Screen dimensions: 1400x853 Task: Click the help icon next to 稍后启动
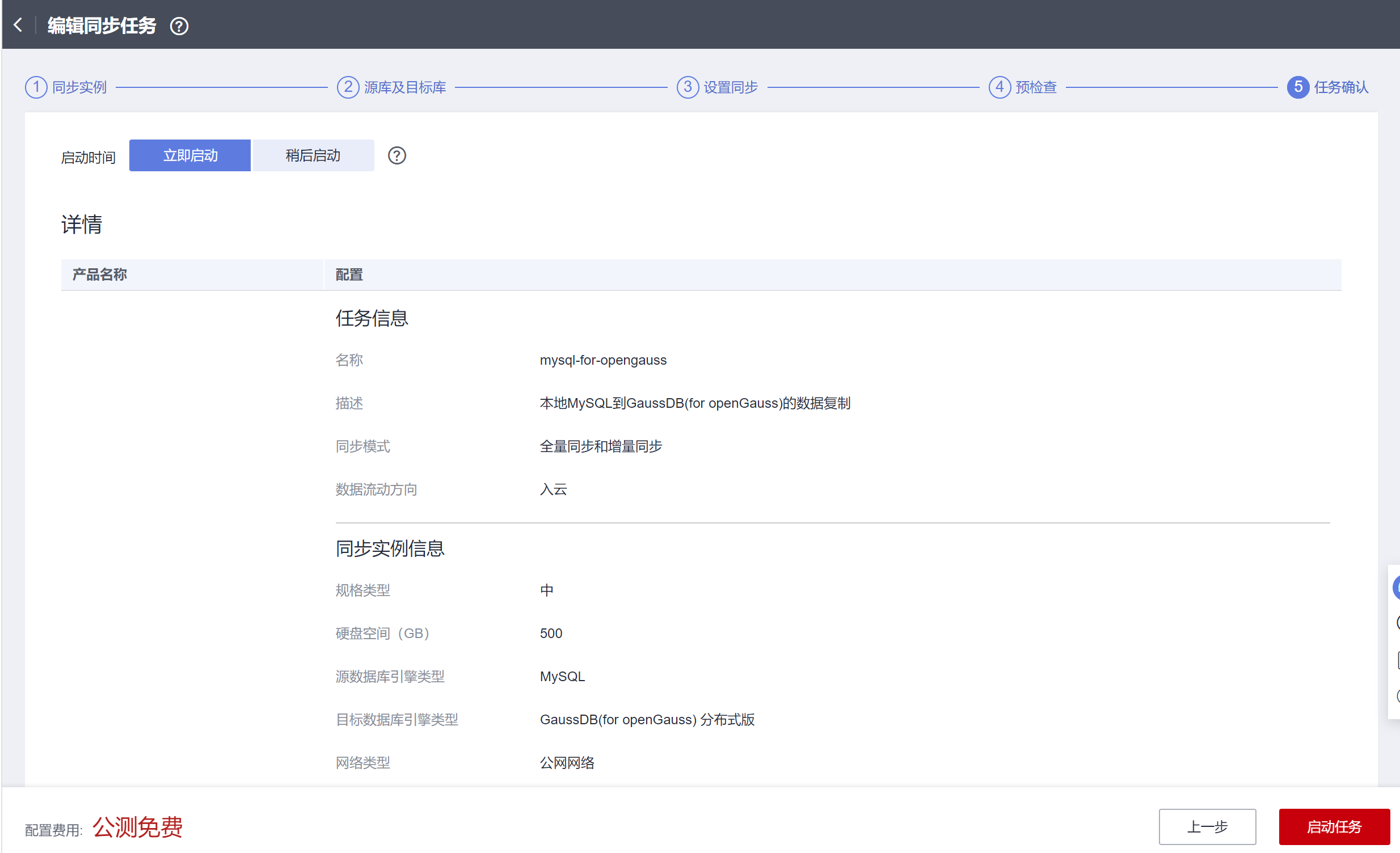(x=397, y=155)
